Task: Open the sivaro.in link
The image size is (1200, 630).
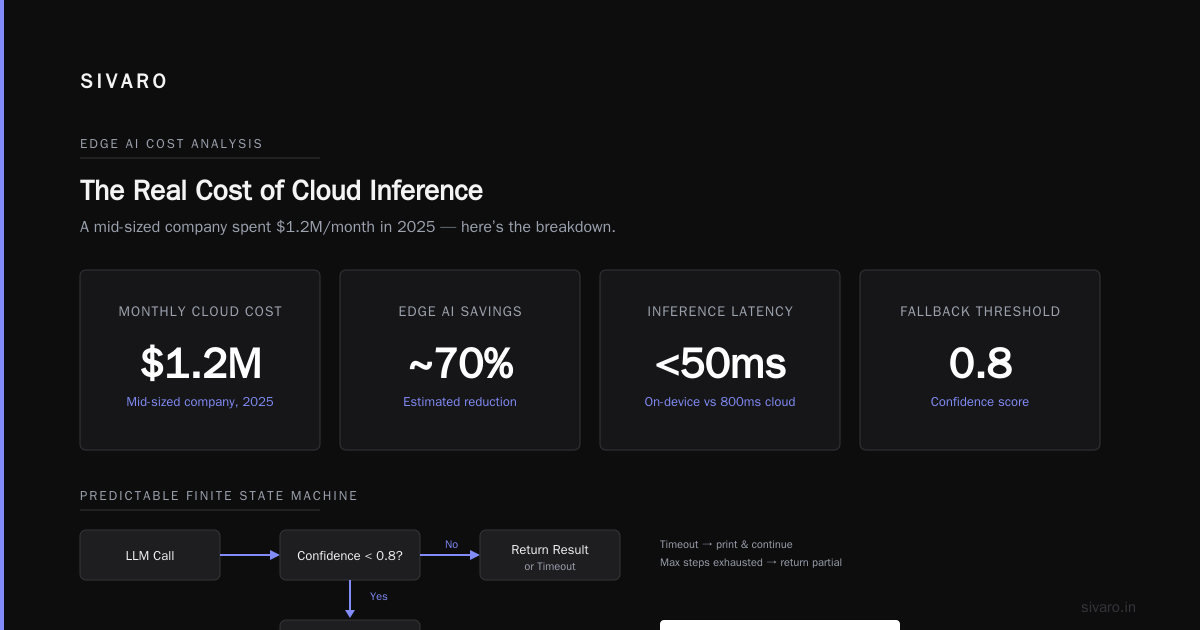Action: point(1108,607)
